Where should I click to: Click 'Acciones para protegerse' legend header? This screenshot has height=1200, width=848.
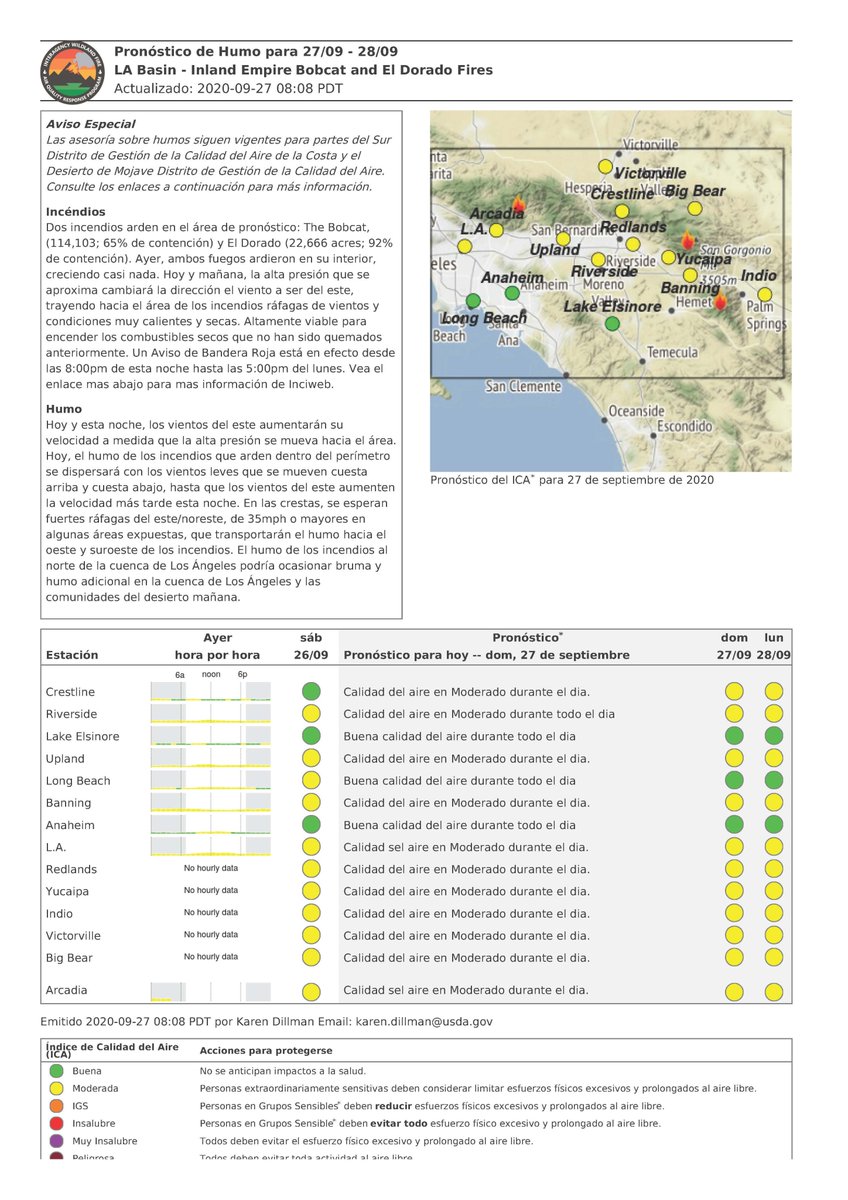266,1051
